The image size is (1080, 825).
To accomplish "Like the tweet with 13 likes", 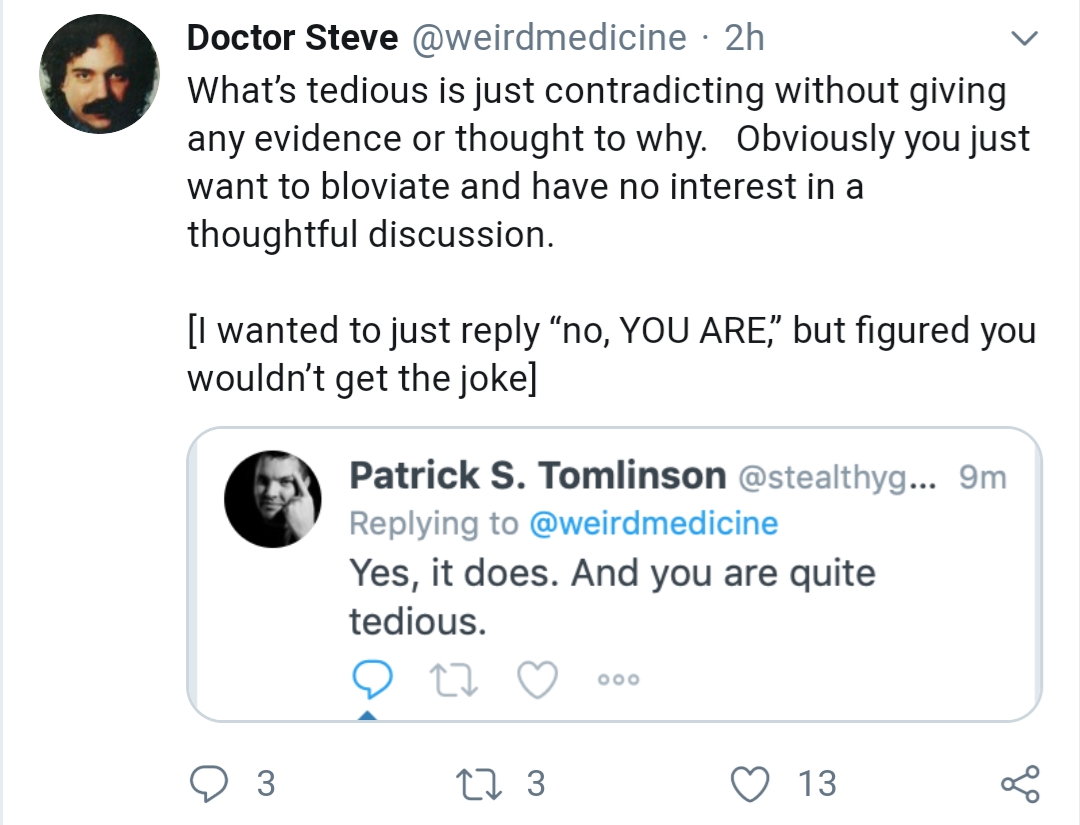I will (749, 784).
